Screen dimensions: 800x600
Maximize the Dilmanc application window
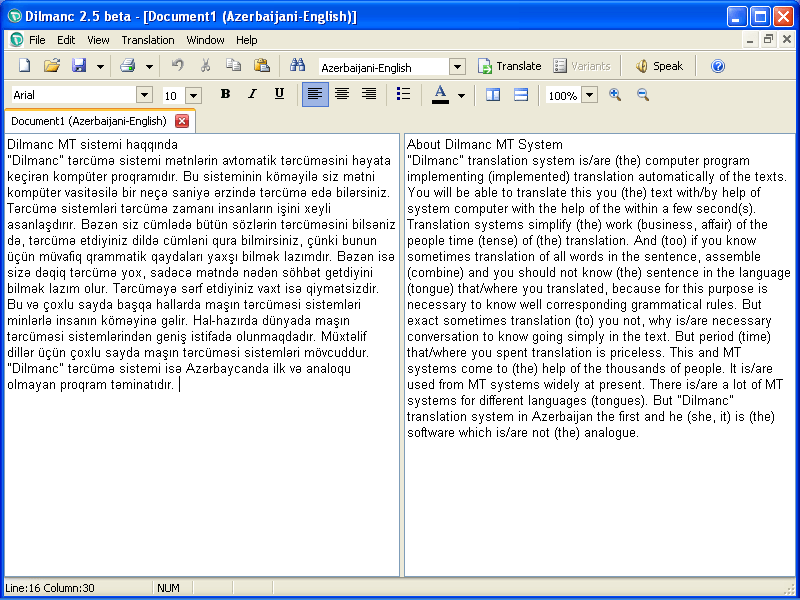click(760, 17)
